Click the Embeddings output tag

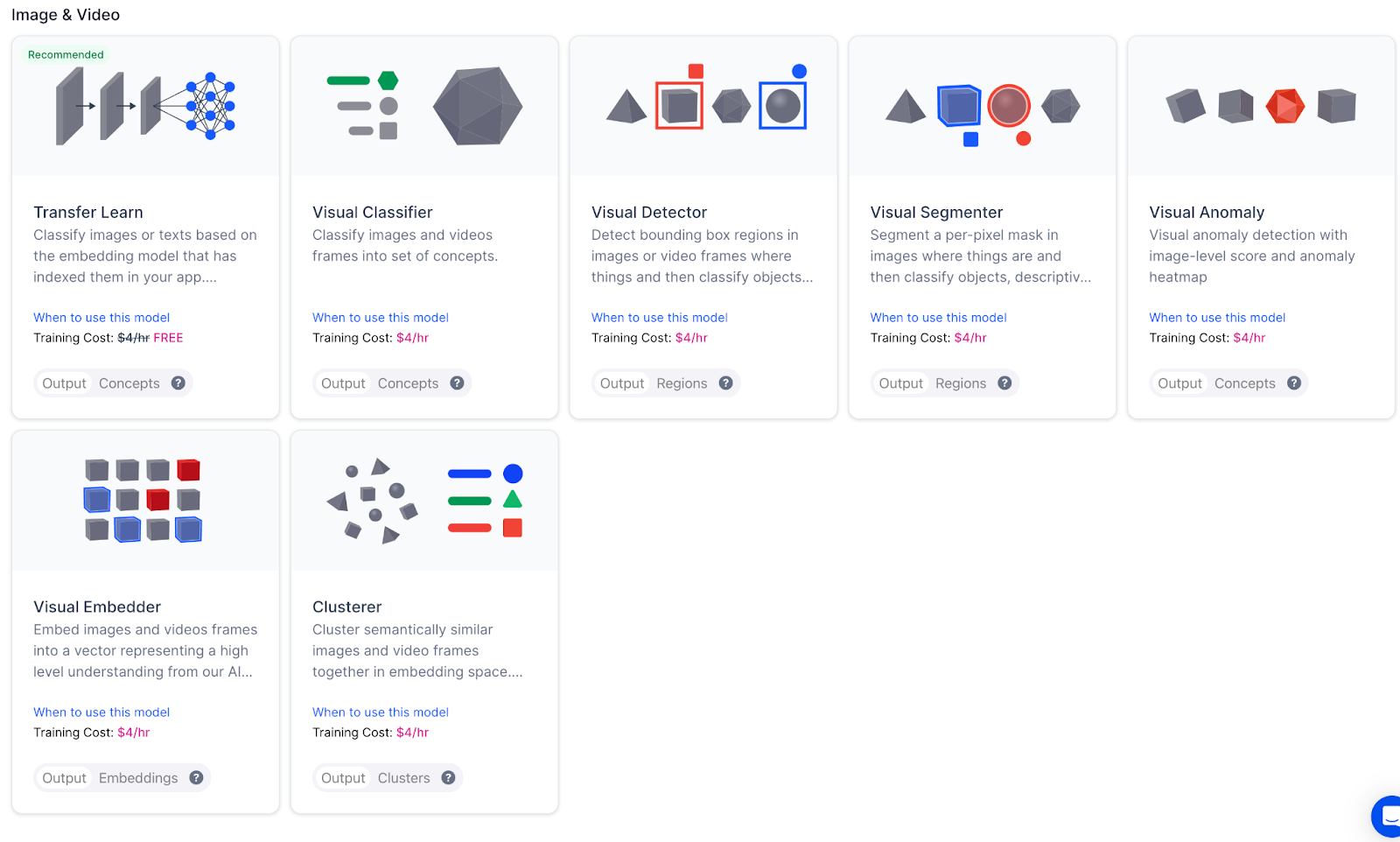pos(138,778)
